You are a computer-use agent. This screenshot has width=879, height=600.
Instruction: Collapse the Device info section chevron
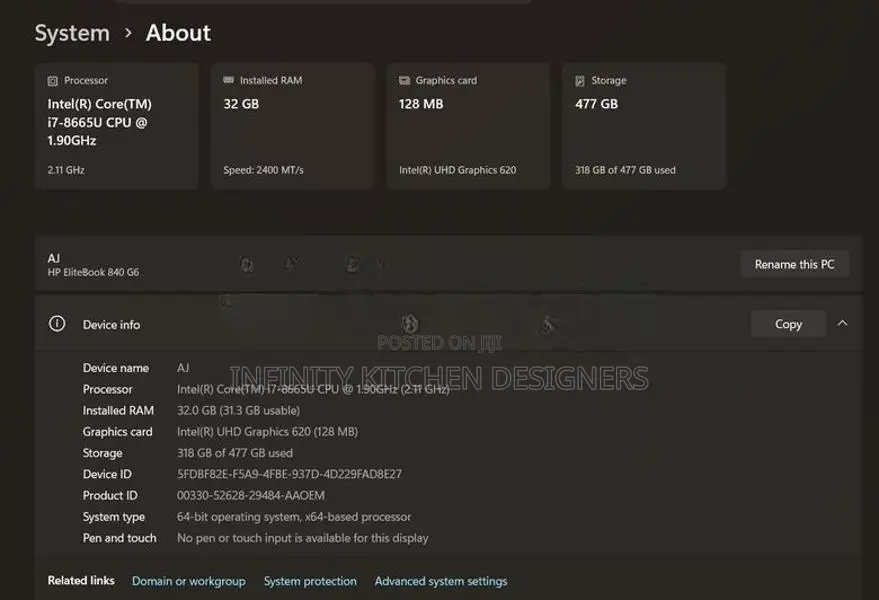(x=843, y=324)
